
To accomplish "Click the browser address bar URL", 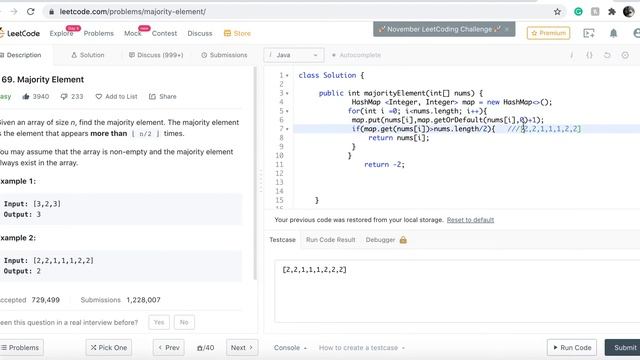I will pos(133,12).
